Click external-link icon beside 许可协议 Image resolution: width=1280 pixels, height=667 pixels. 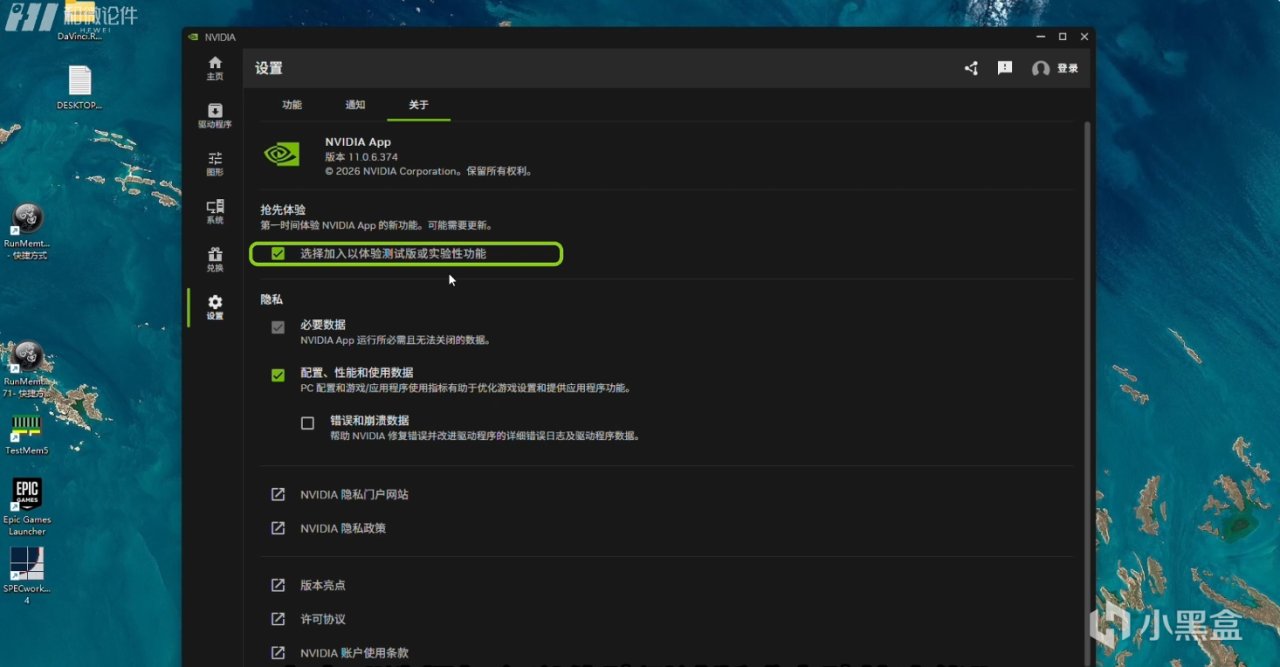click(x=278, y=619)
